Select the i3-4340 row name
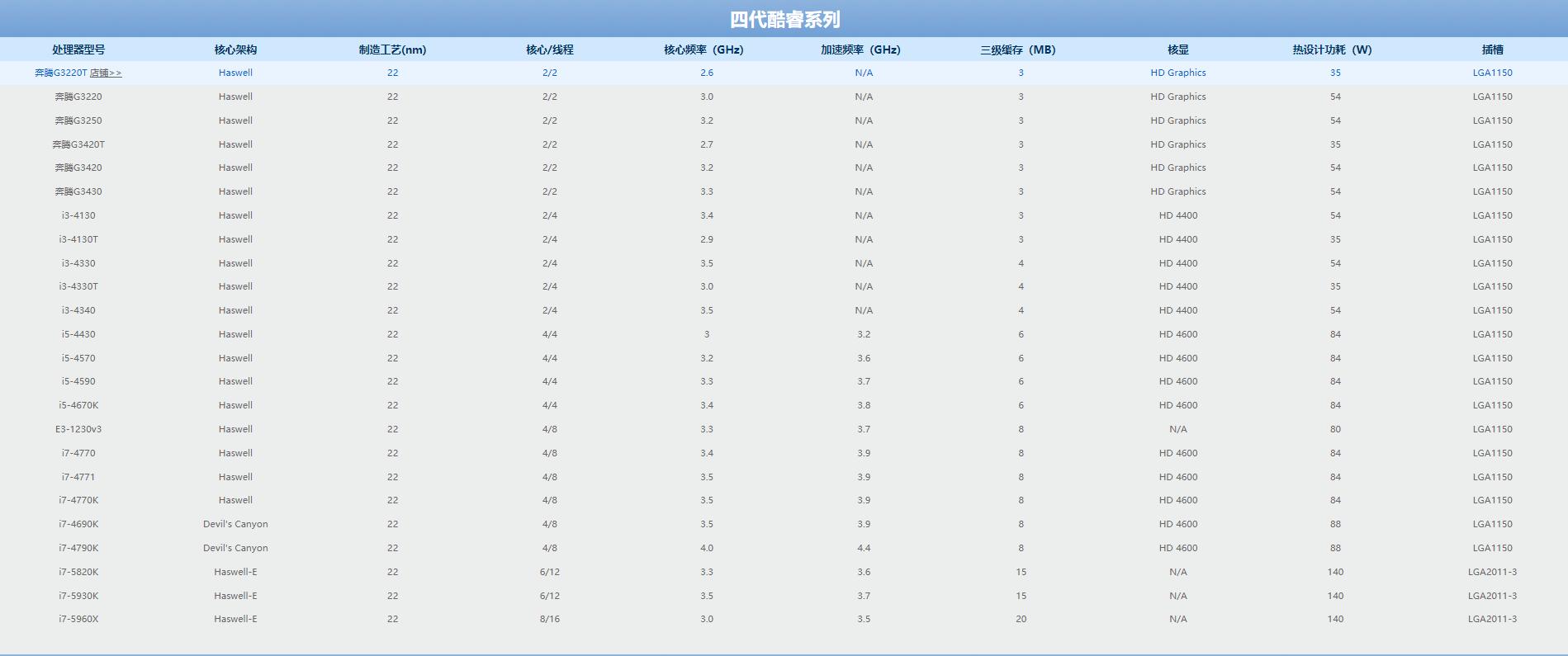Image resolution: width=1568 pixels, height=656 pixels. pos(78,310)
